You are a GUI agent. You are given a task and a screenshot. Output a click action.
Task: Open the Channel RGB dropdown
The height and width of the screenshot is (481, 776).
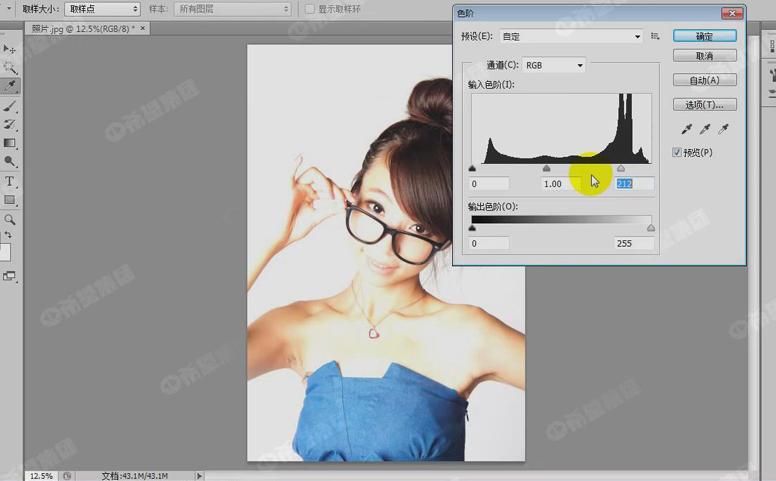point(554,65)
